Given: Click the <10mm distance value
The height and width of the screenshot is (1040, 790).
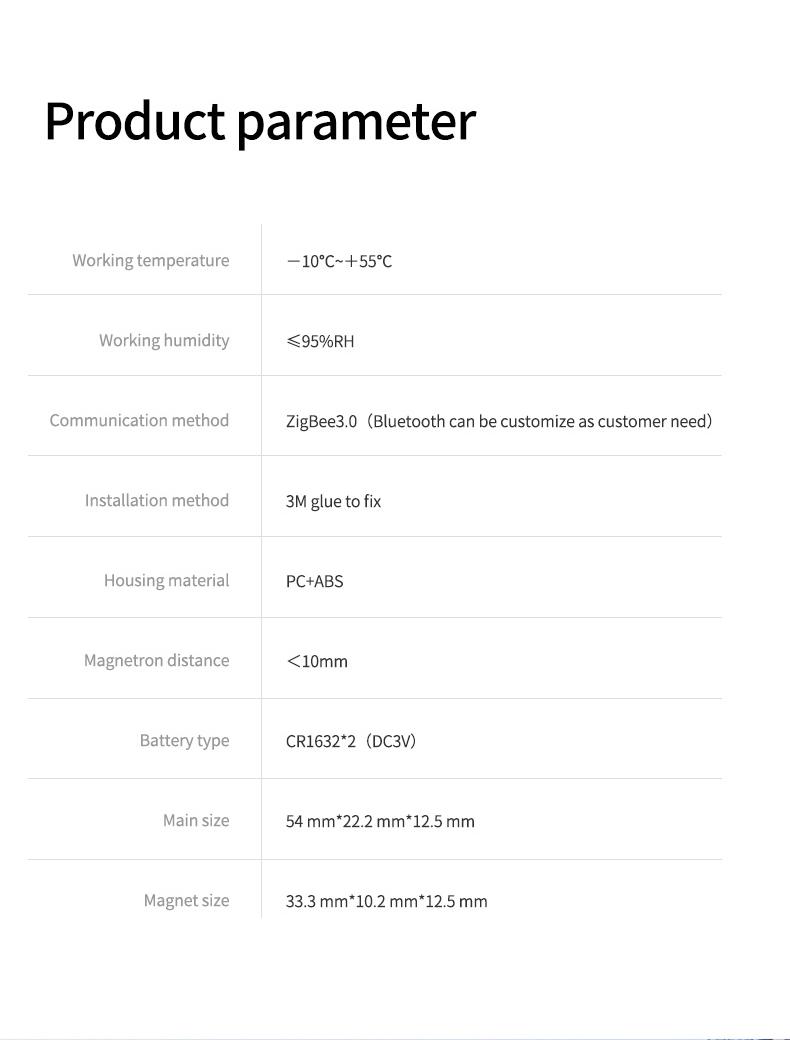Looking at the screenshot, I should point(317,661).
